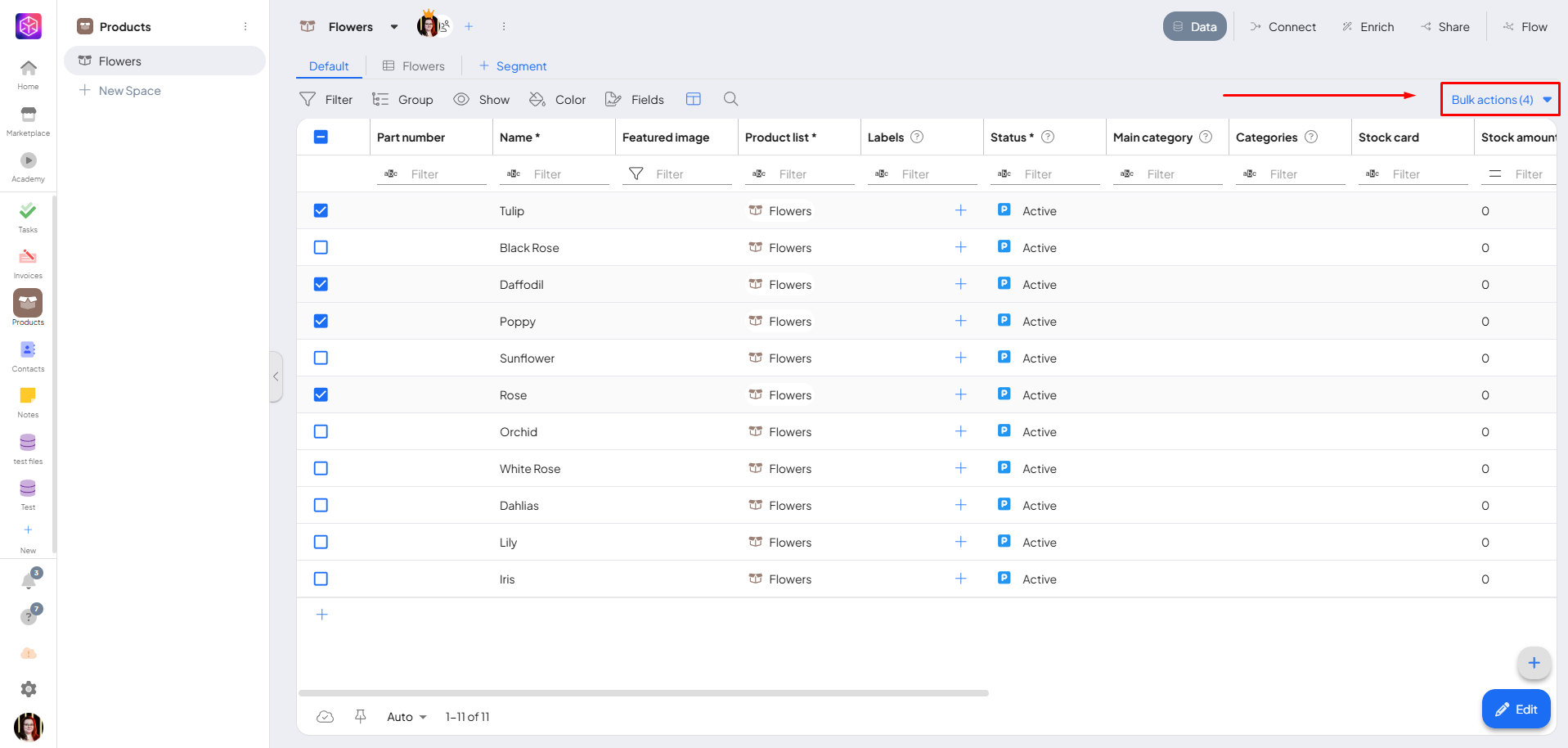Expand the Bulk actions (4) dropdown

coord(1499,100)
